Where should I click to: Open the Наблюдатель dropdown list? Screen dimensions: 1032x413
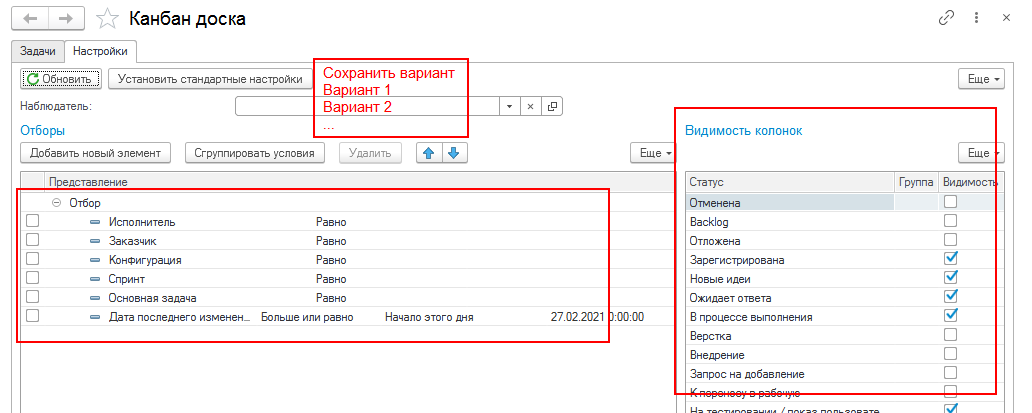point(509,106)
